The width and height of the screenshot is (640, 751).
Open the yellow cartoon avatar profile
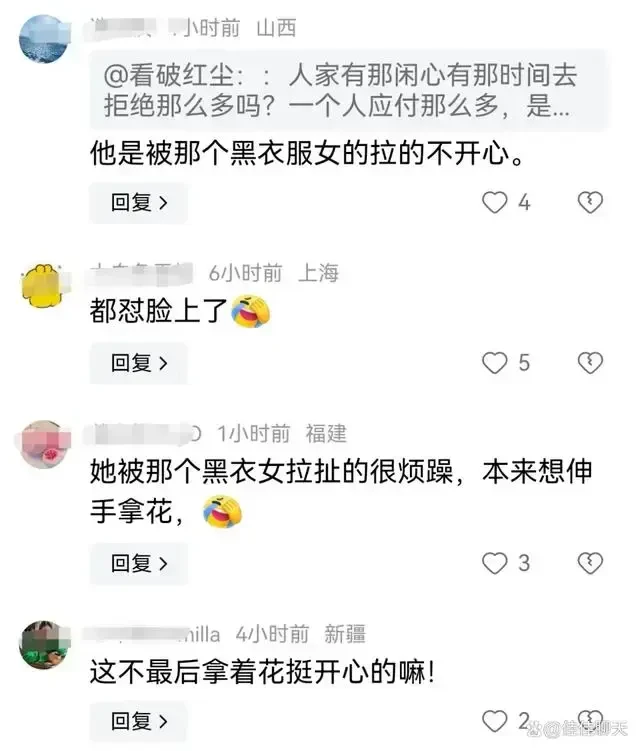click(45, 285)
